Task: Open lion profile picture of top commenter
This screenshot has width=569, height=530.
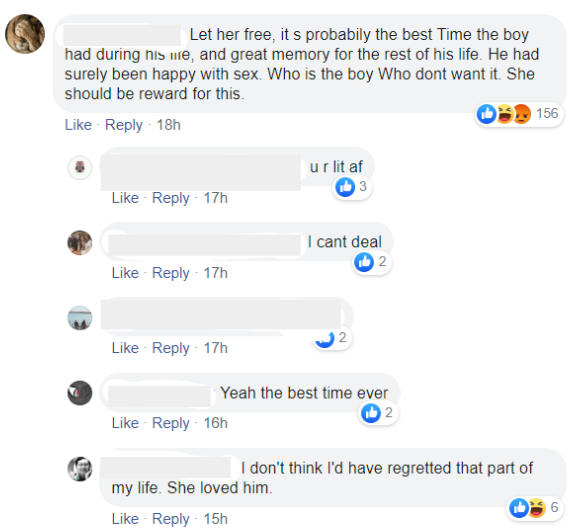Action: pos(25,34)
